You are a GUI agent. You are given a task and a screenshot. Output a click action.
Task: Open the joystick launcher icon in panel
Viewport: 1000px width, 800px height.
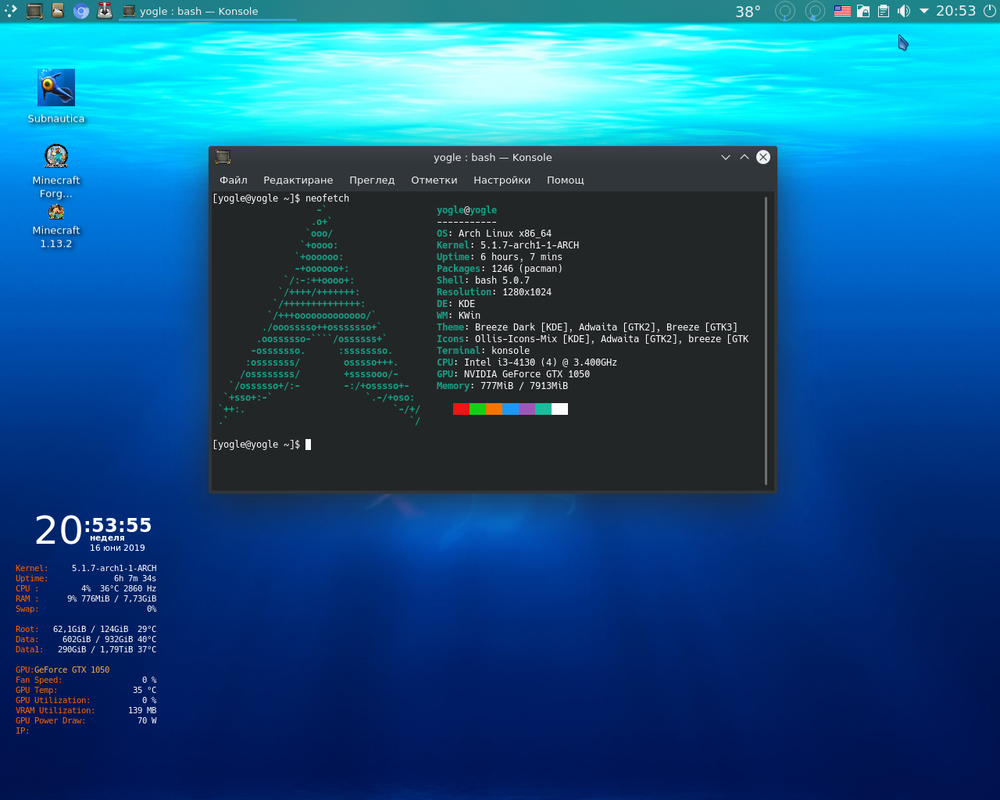coord(105,11)
